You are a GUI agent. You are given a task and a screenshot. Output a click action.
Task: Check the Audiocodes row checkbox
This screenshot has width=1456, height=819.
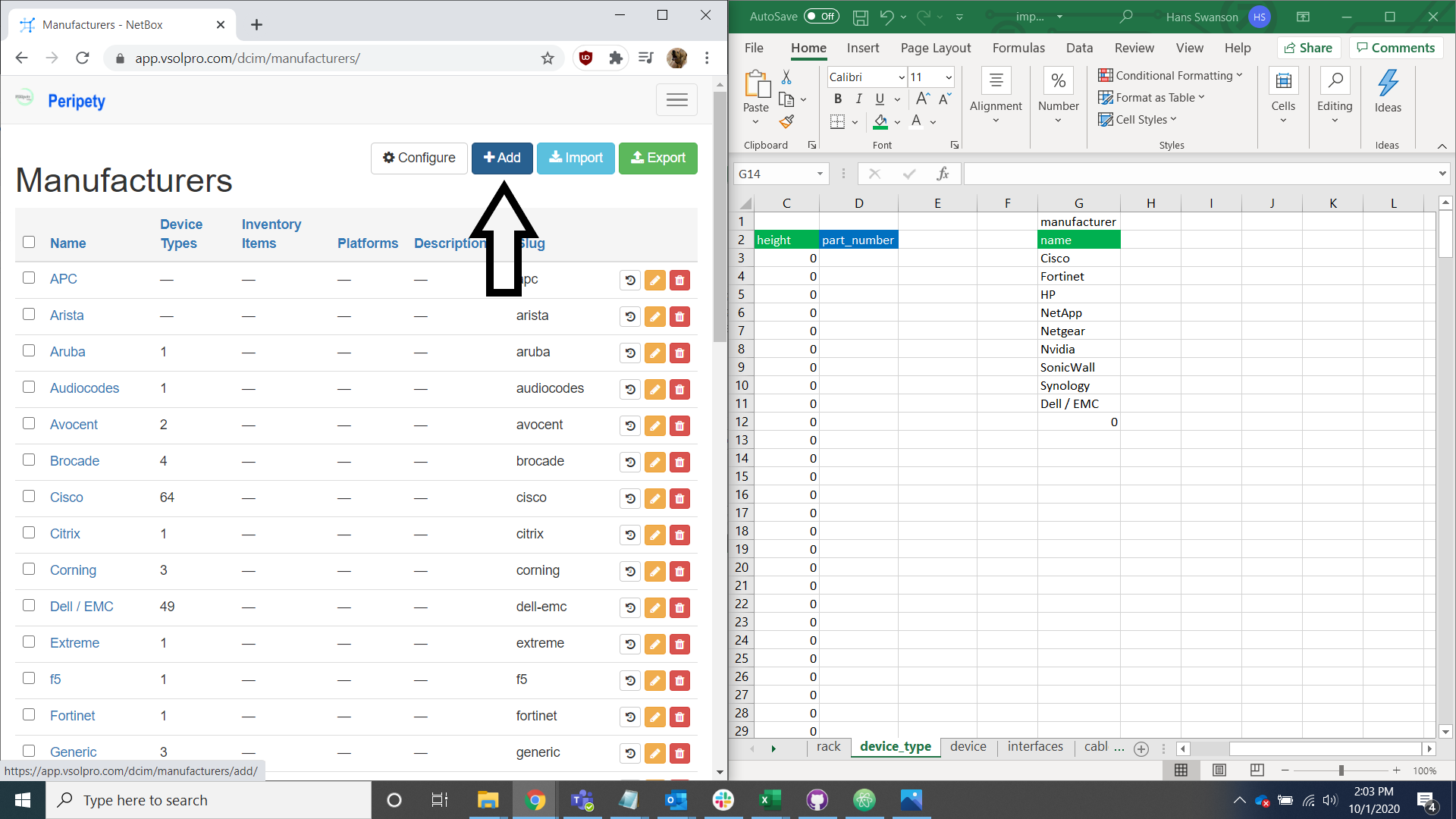(29, 387)
